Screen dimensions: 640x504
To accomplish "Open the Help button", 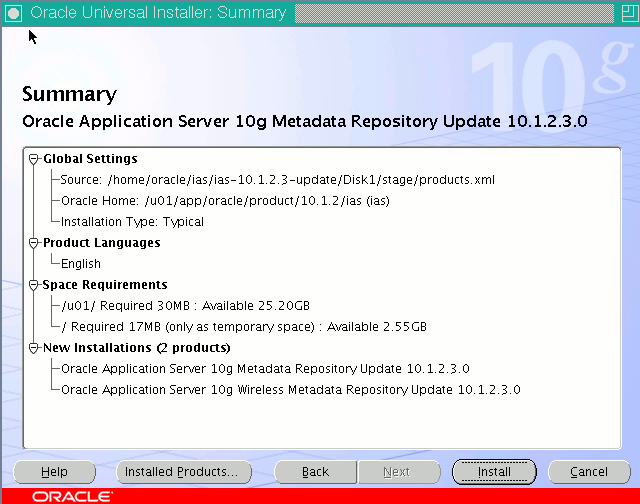I will [x=55, y=472].
